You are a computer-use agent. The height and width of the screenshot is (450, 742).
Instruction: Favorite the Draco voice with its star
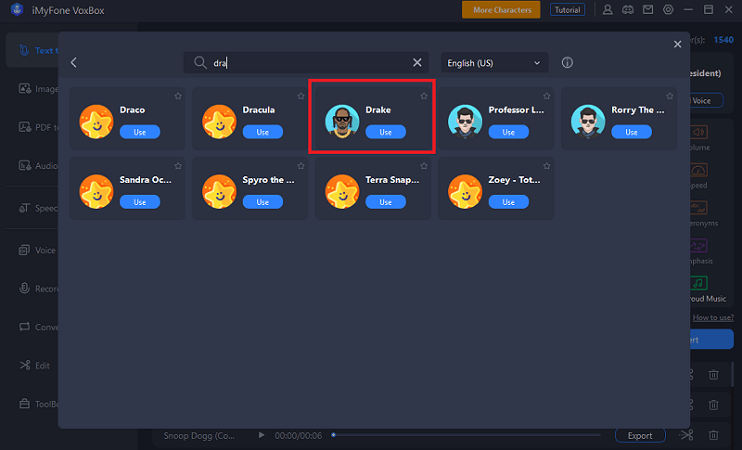178,96
